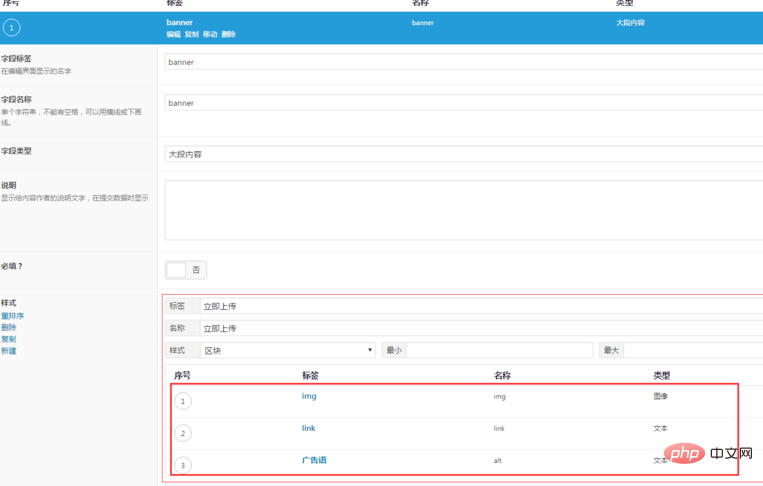Open the 样式 区块 dropdown
The image size is (763, 486).
pyautogui.click(x=287, y=350)
